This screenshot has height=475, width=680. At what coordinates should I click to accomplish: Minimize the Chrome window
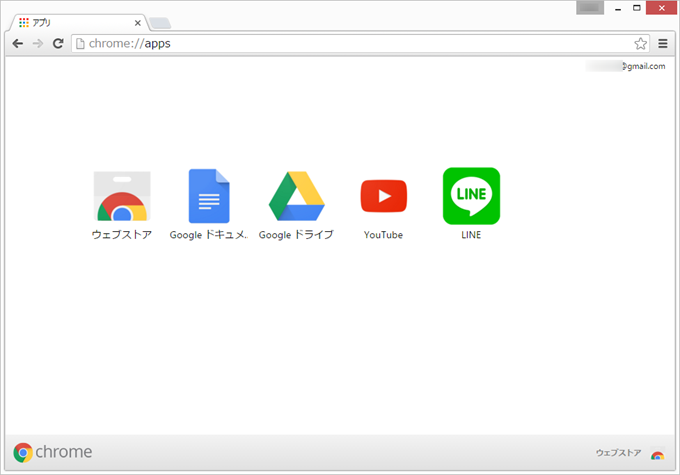[x=618, y=8]
